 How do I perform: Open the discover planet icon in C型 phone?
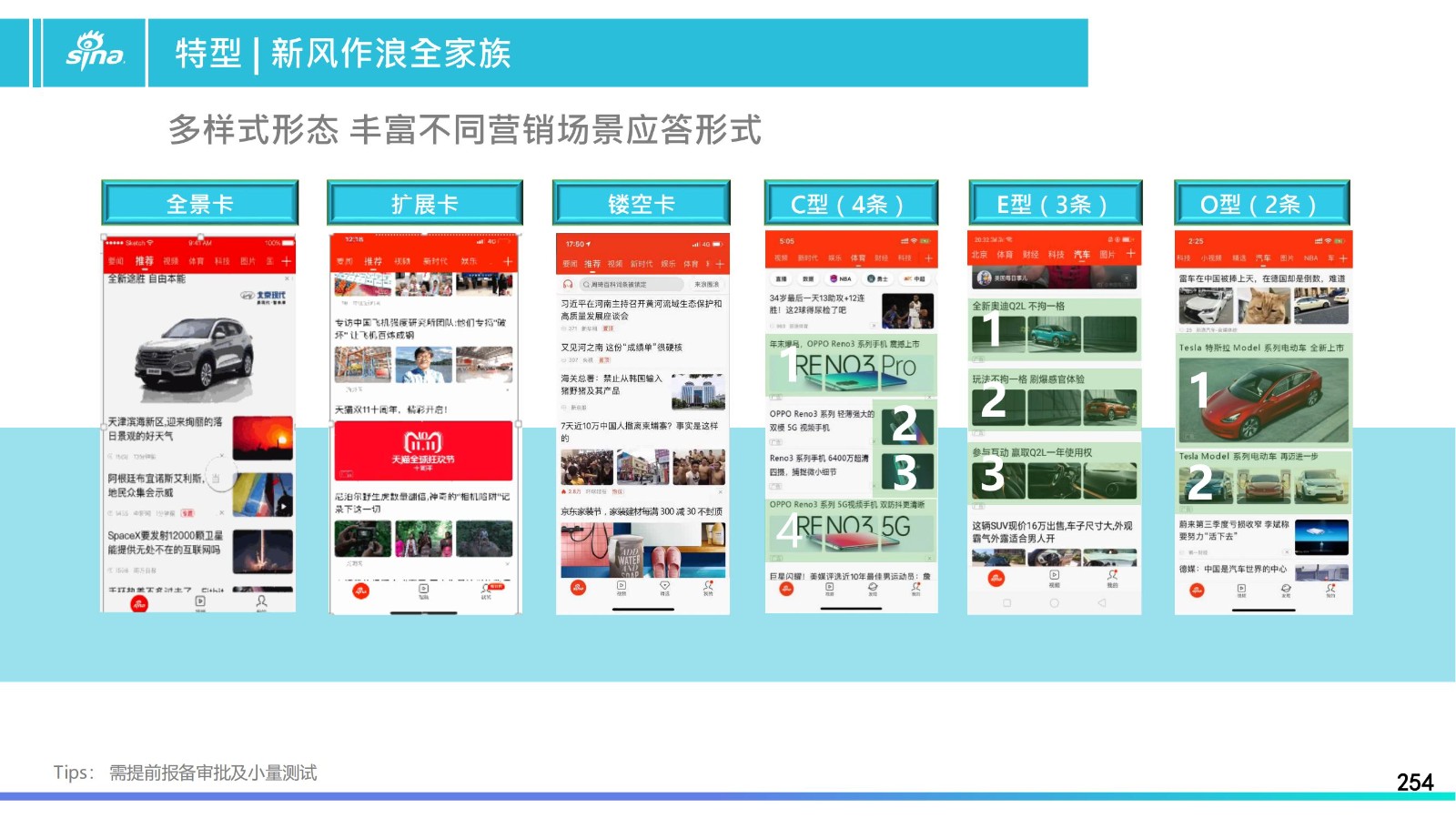coord(873,589)
